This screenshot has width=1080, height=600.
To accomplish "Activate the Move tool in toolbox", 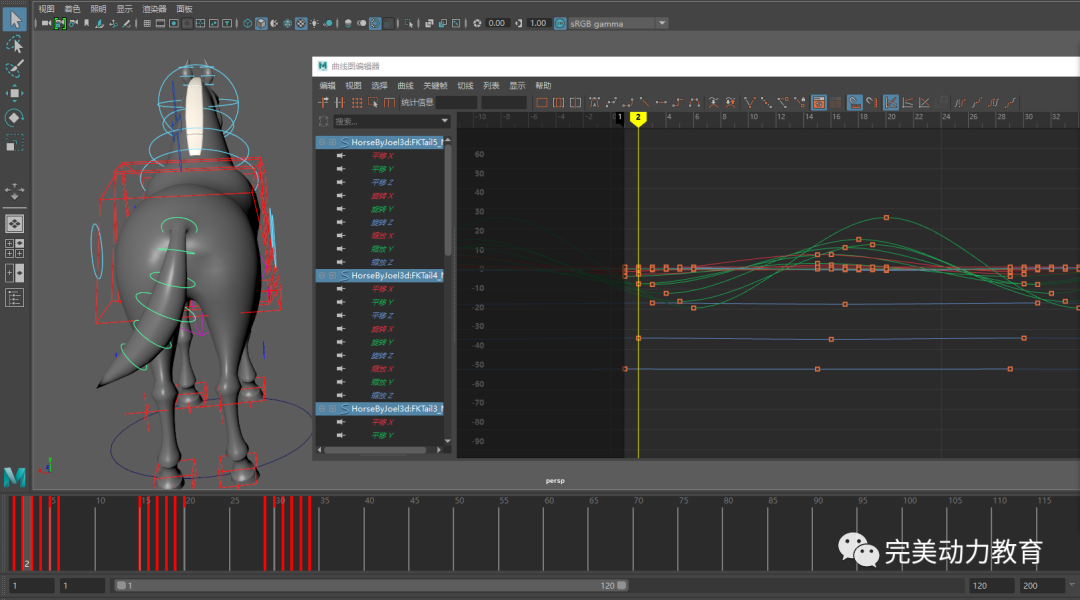I will [14, 94].
